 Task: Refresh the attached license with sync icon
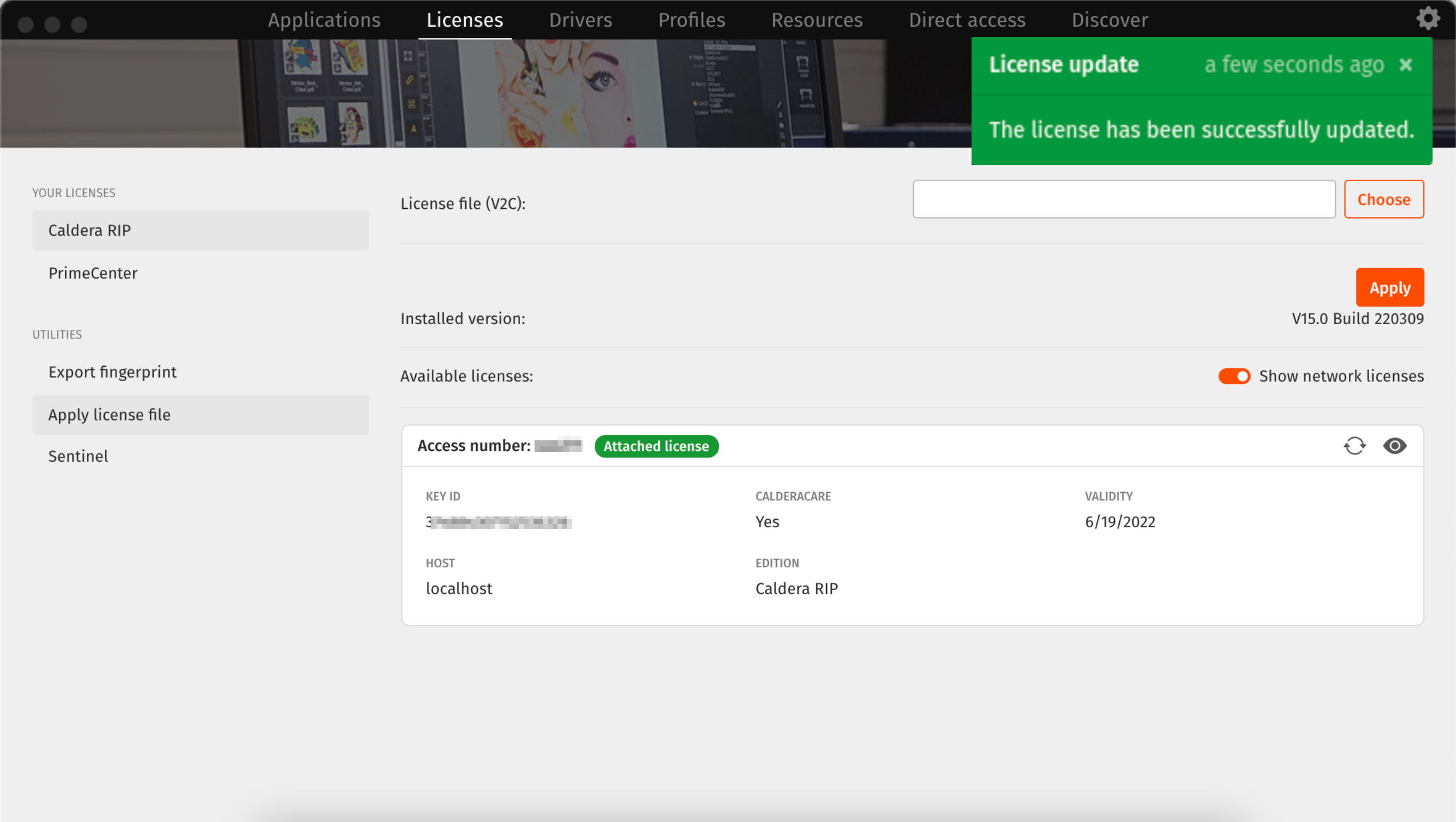(1355, 446)
